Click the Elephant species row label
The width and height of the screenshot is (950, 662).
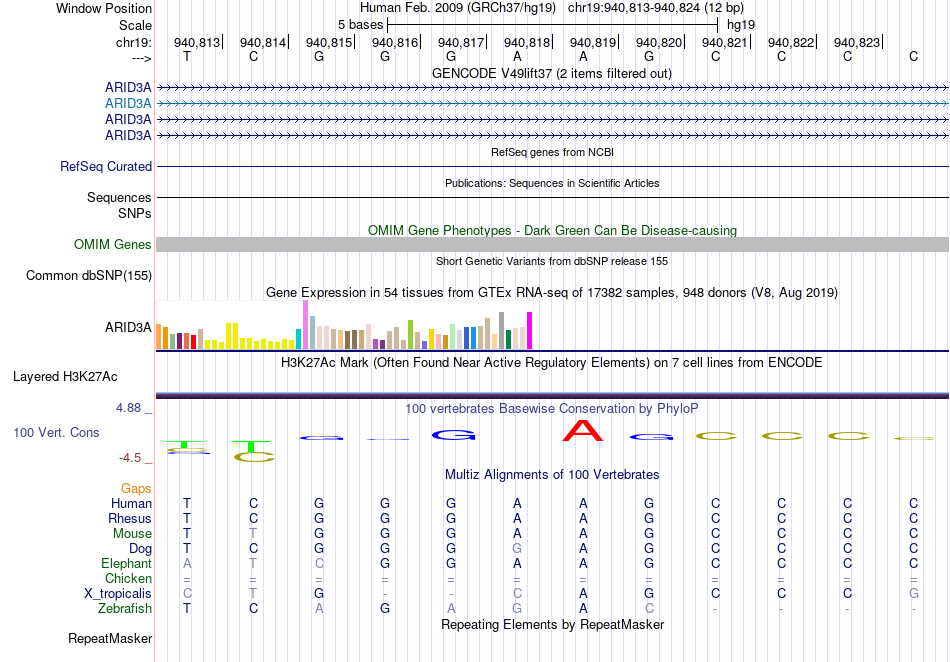pos(126,563)
